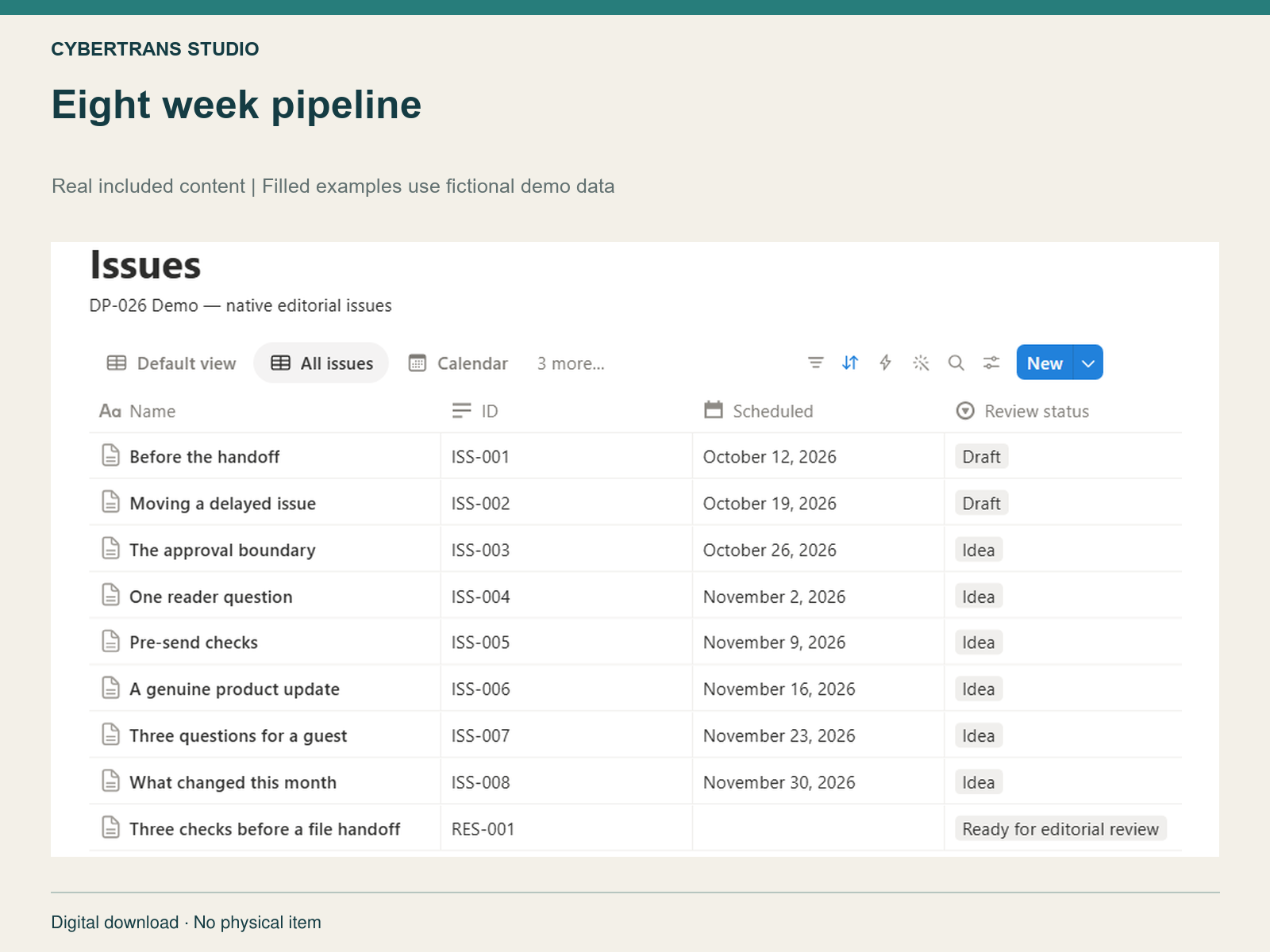
Task: Open the search magnifier icon
Action: pyautogui.click(x=956, y=363)
